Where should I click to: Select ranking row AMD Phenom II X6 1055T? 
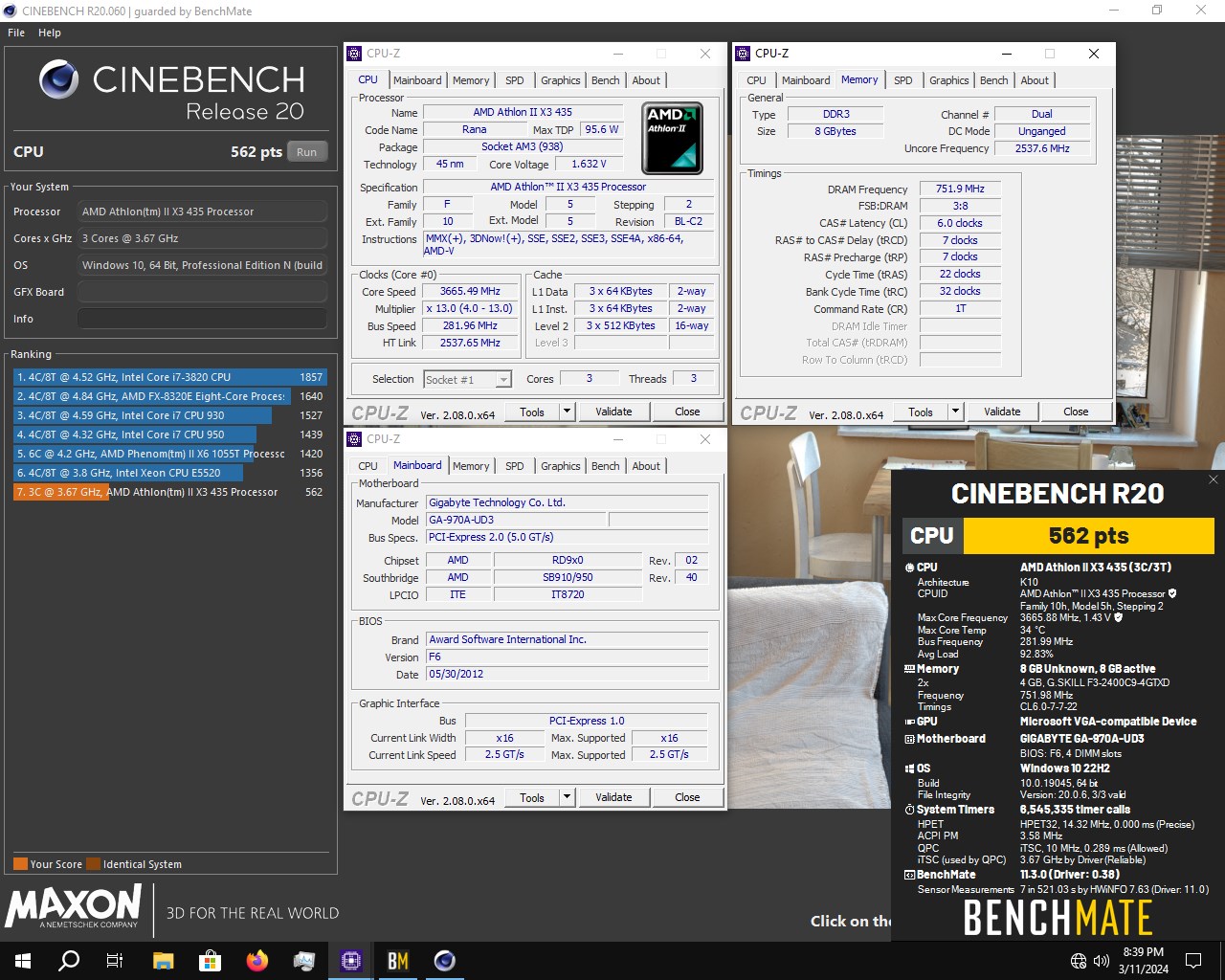click(x=169, y=454)
